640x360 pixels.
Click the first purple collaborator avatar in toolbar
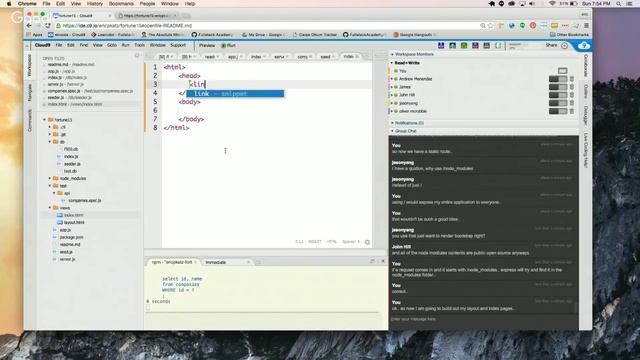click(441, 45)
